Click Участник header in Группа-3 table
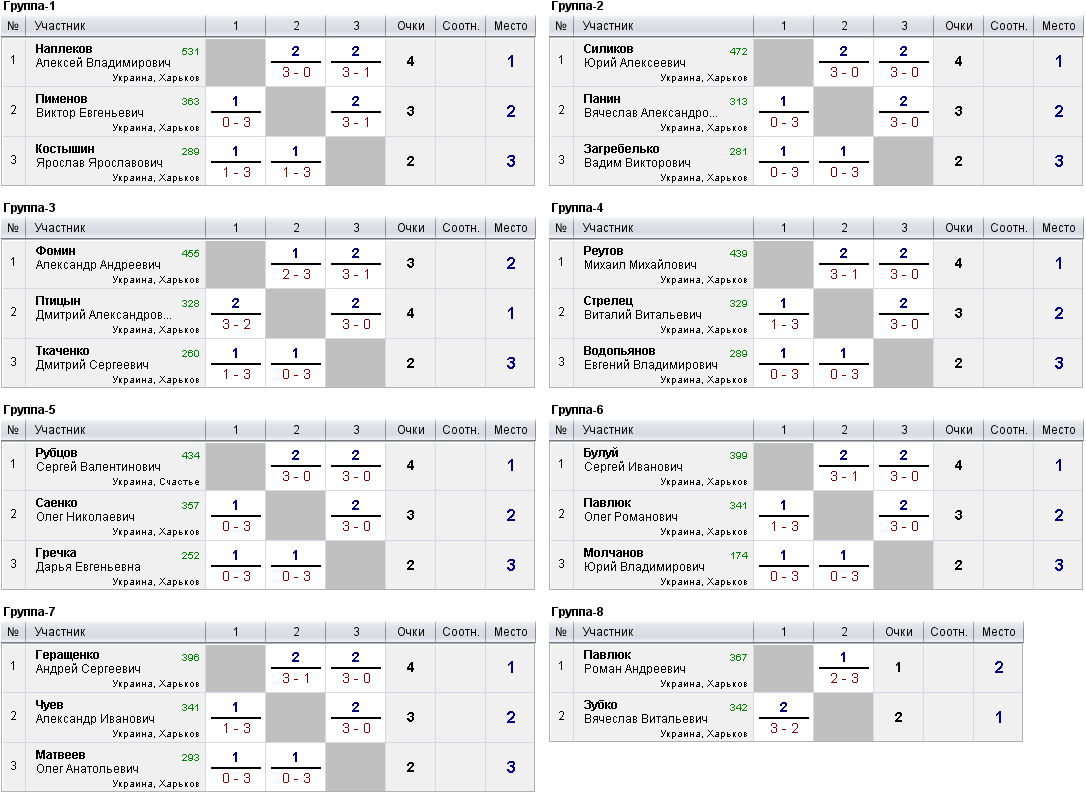 tap(60, 228)
